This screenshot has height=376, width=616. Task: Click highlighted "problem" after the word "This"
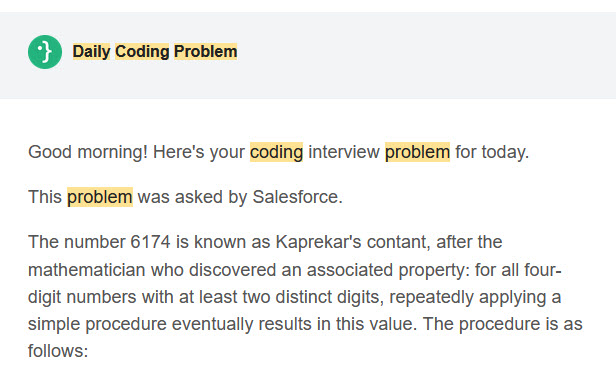[100, 197]
